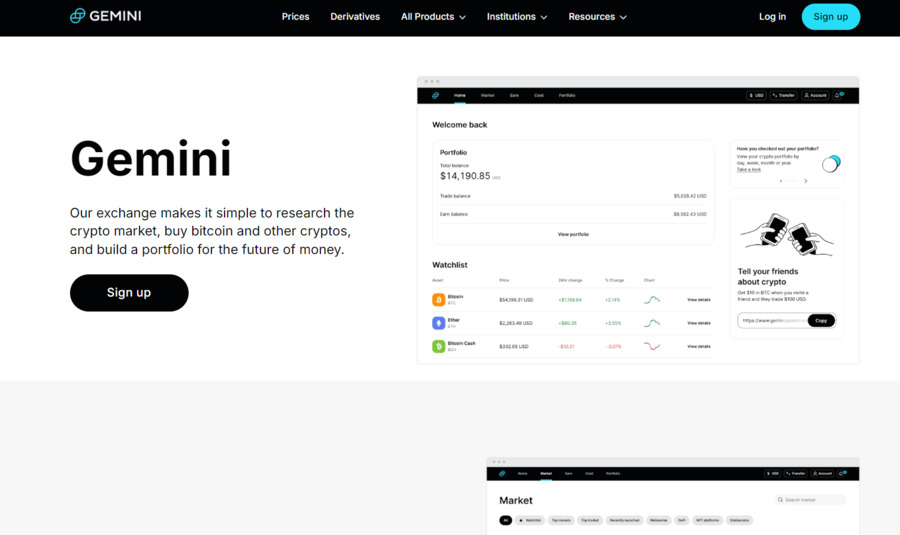The width and height of the screenshot is (900, 535).
Task: Click View details for Ether
Action: click(699, 323)
